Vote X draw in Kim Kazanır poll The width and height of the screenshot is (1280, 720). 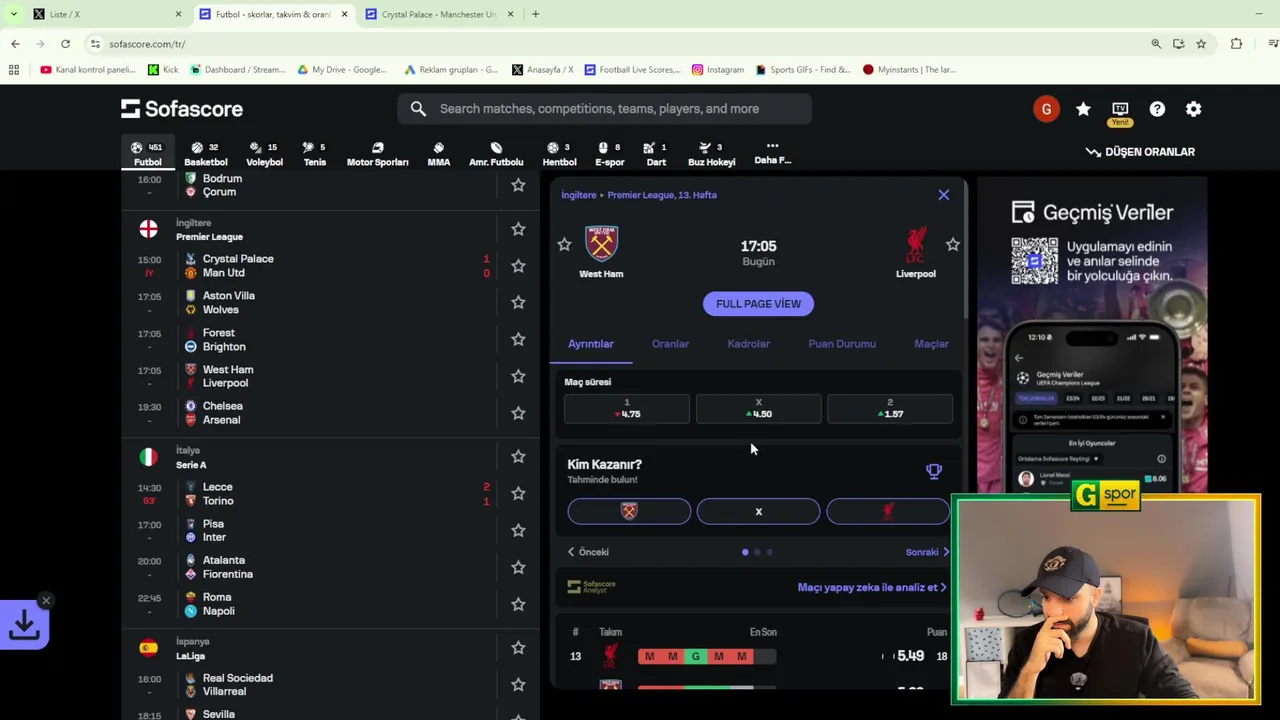click(758, 512)
